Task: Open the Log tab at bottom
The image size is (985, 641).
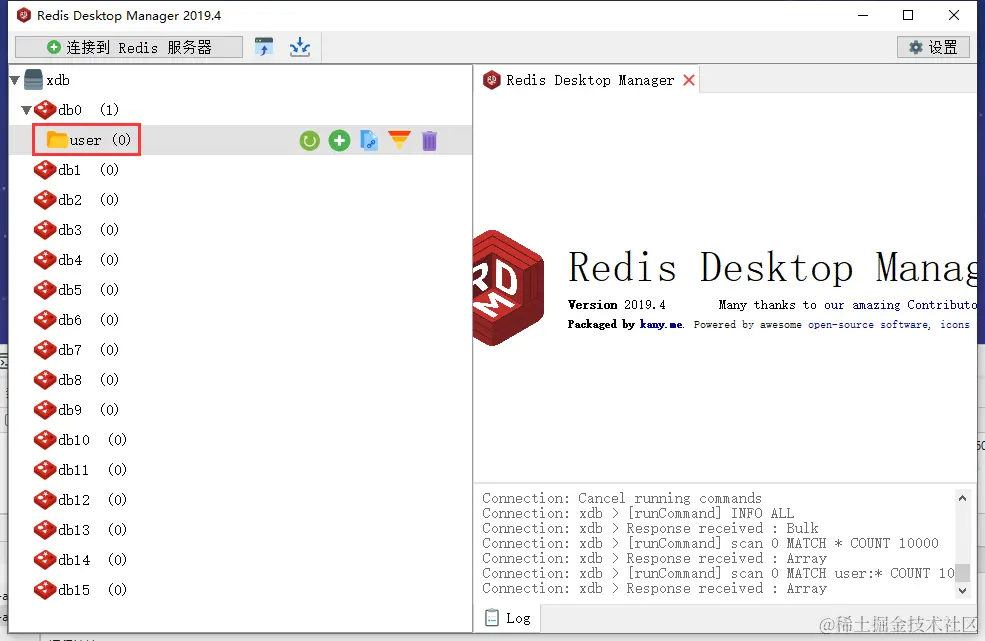Action: coord(508,618)
